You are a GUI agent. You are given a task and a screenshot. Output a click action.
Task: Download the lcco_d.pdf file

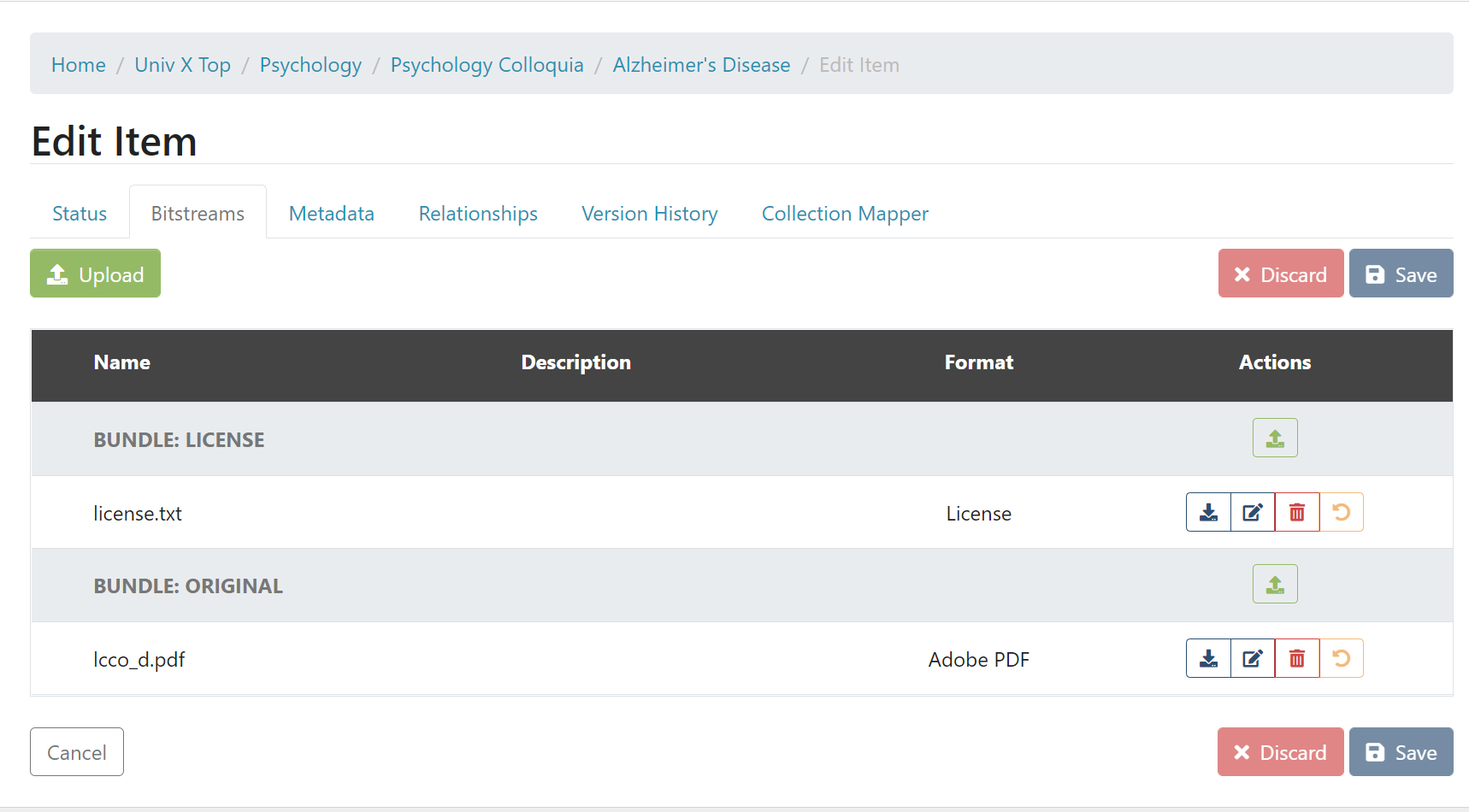point(1208,658)
